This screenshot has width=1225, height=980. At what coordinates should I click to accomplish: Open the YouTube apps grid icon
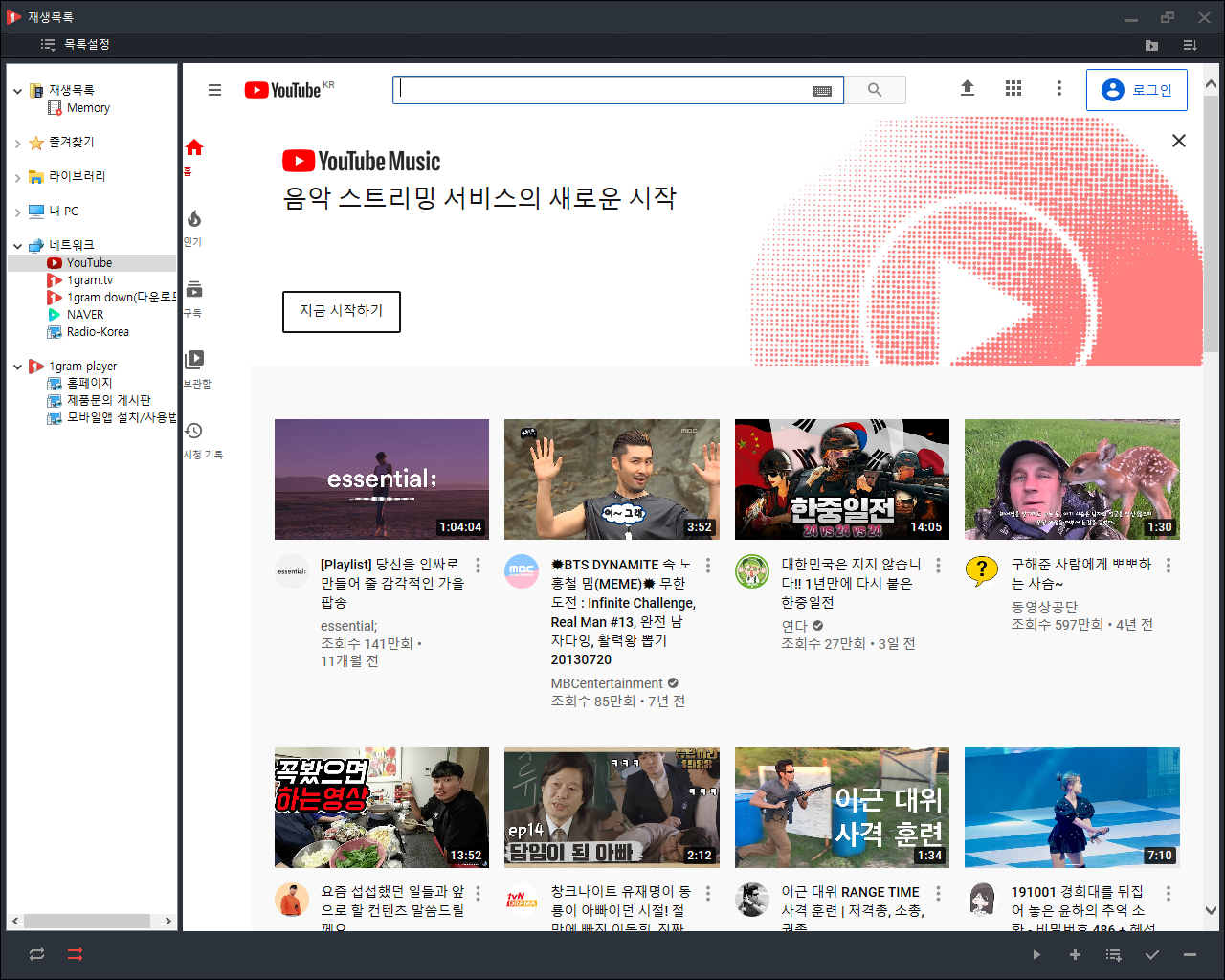tap(1013, 89)
